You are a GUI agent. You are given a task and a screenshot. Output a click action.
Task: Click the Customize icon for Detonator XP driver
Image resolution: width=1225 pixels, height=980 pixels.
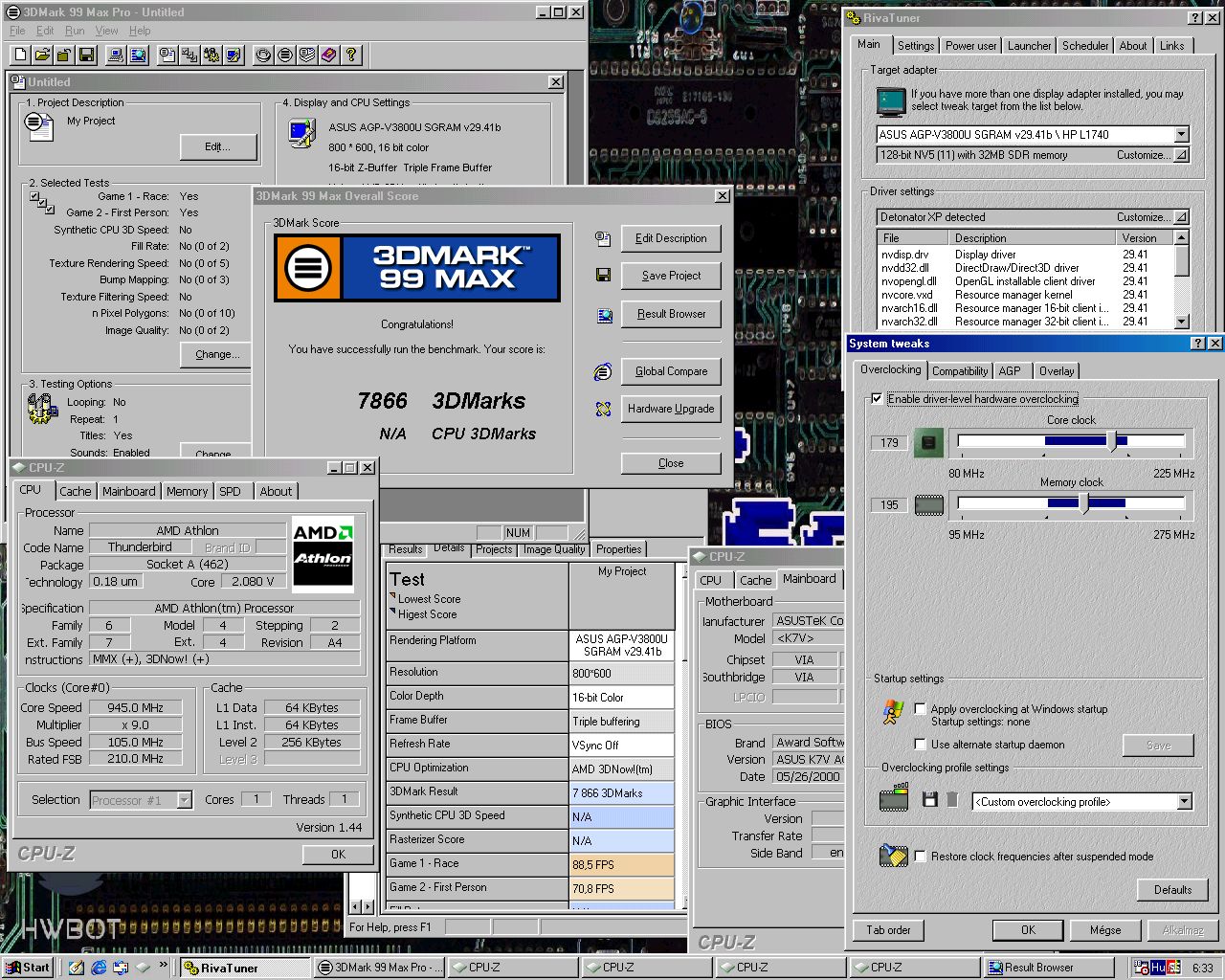(x=1181, y=217)
